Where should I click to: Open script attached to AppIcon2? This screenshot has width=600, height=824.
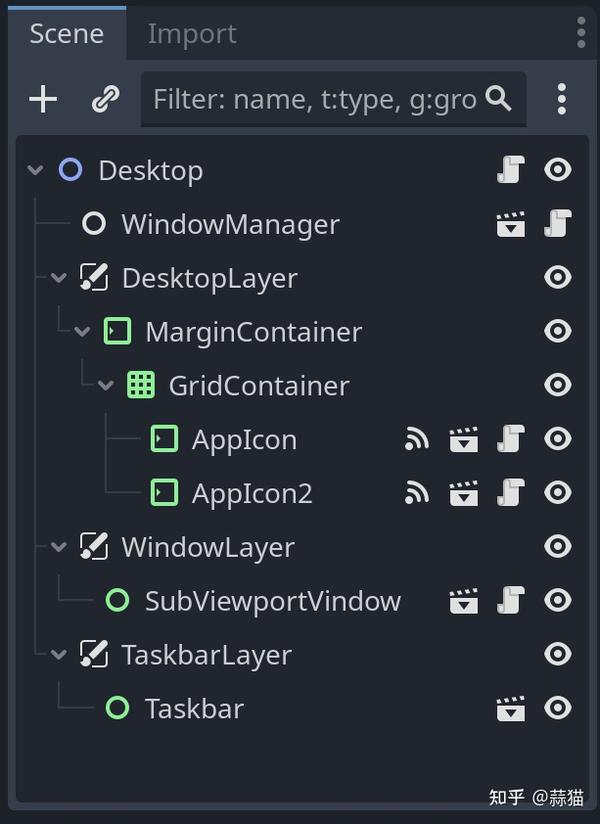click(511, 493)
